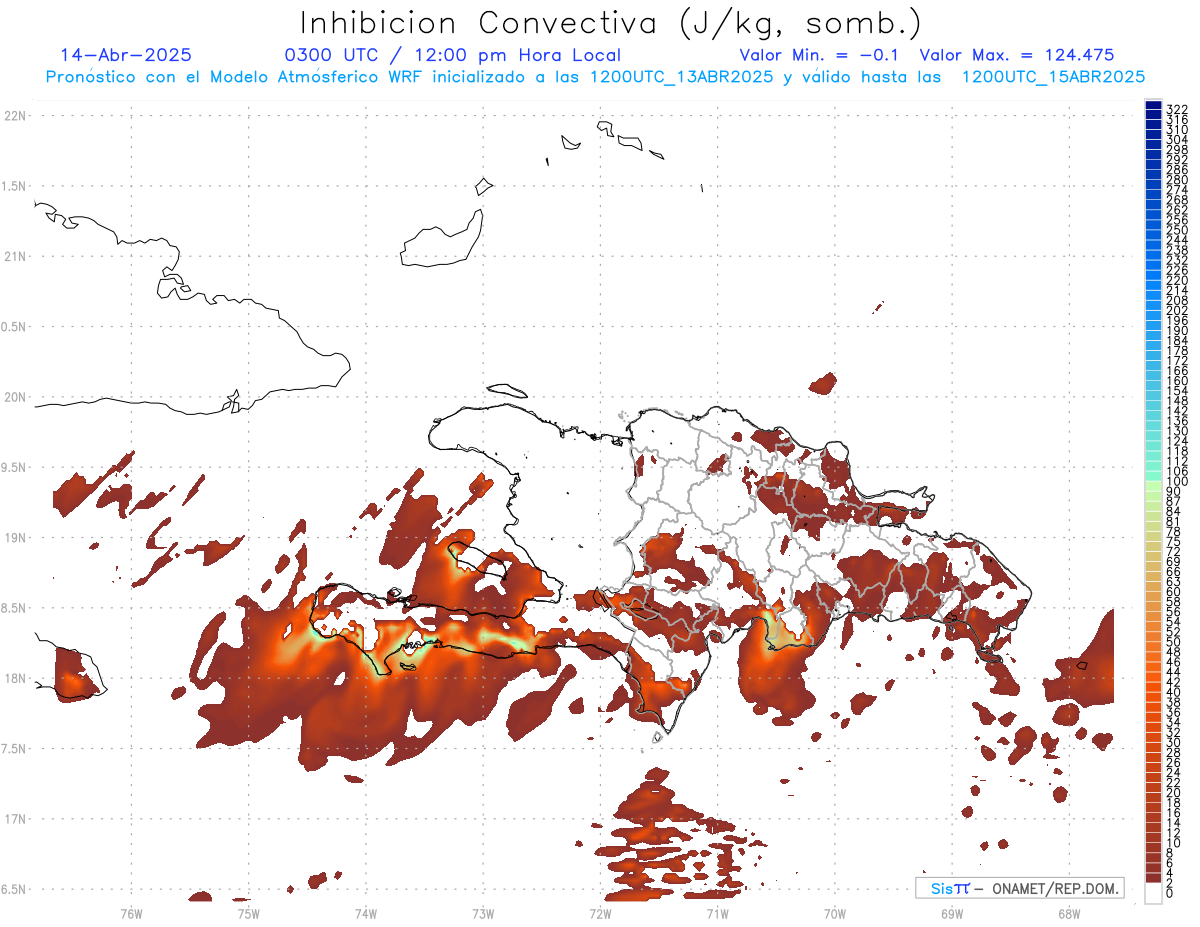This screenshot has width=1200, height=927.
Task: Click the "100" color scale value
Action: pos(1176,482)
